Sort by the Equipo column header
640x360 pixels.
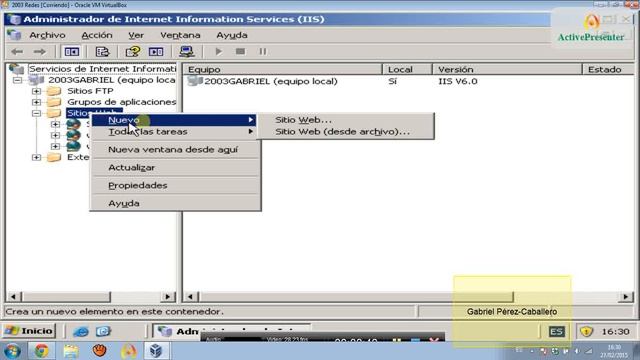(283, 69)
